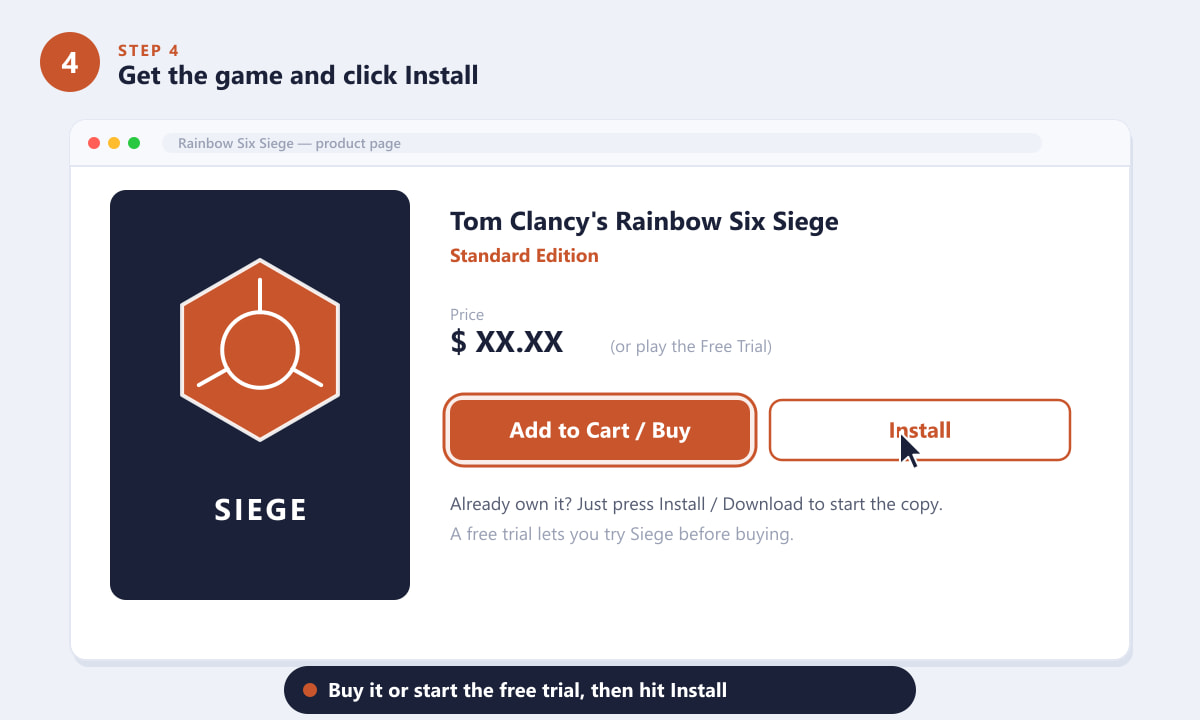The height and width of the screenshot is (720, 1200).
Task: Click the 'Already own it?' hint text
Action: pyautogui.click(x=696, y=504)
